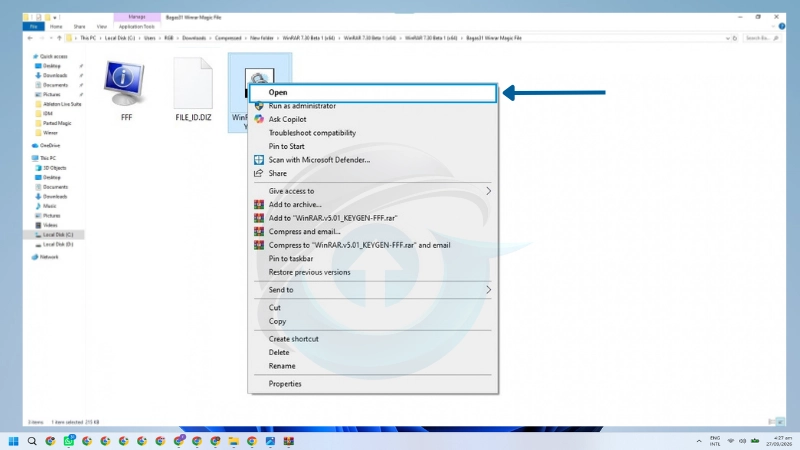Open the Application Tools tab
Screen dimensions: 800x450
pyautogui.click(x=137, y=27)
